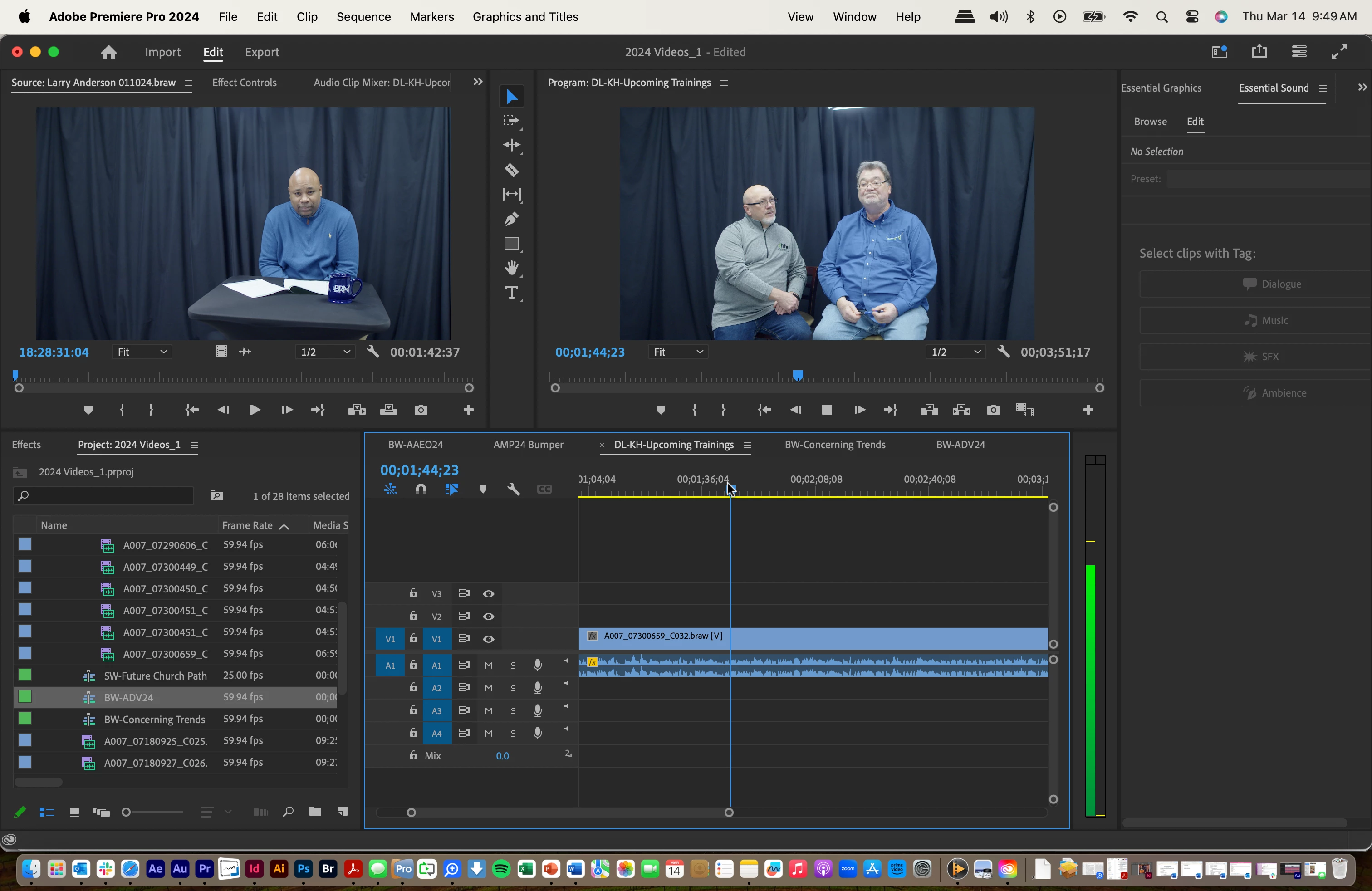Image resolution: width=1372 pixels, height=891 pixels.
Task: Select the Razor tool
Action: pos(511,170)
